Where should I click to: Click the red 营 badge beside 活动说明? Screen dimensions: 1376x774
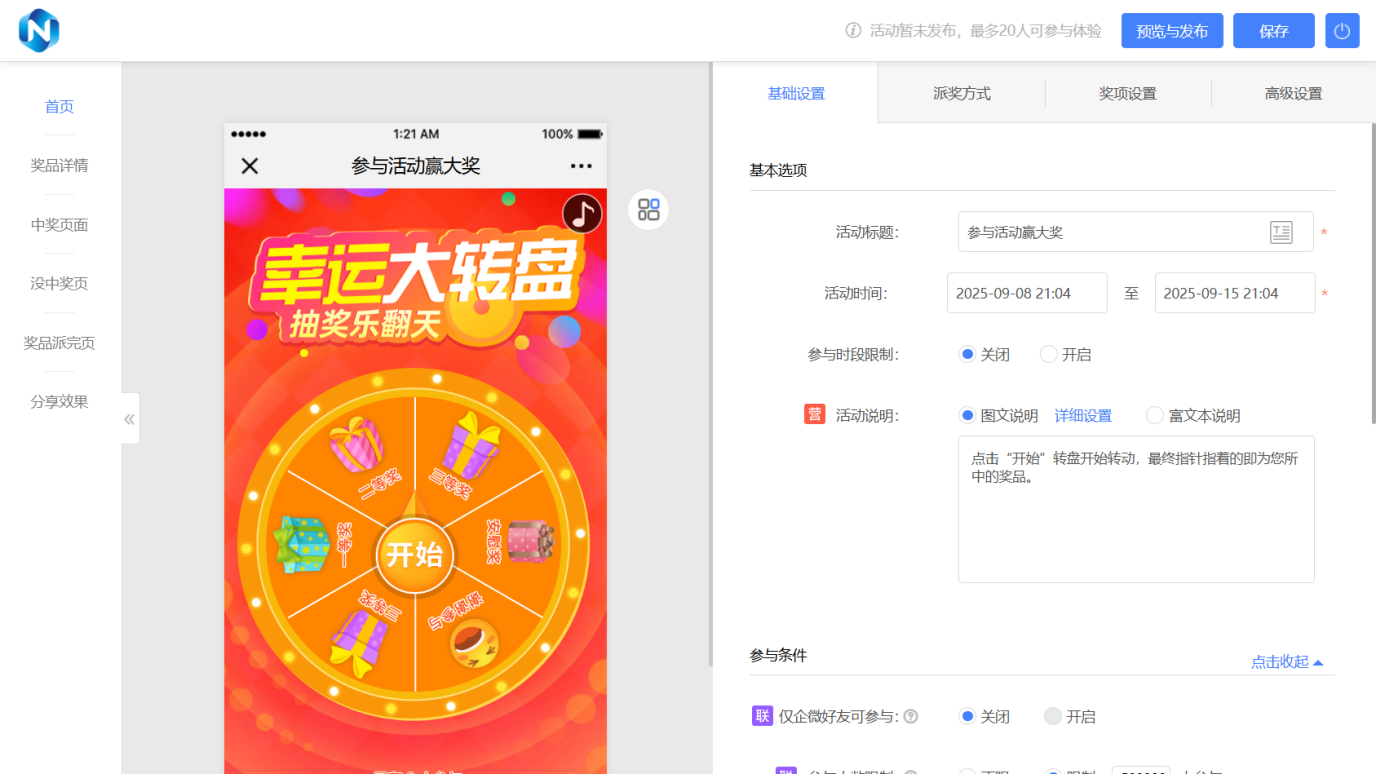pos(815,415)
